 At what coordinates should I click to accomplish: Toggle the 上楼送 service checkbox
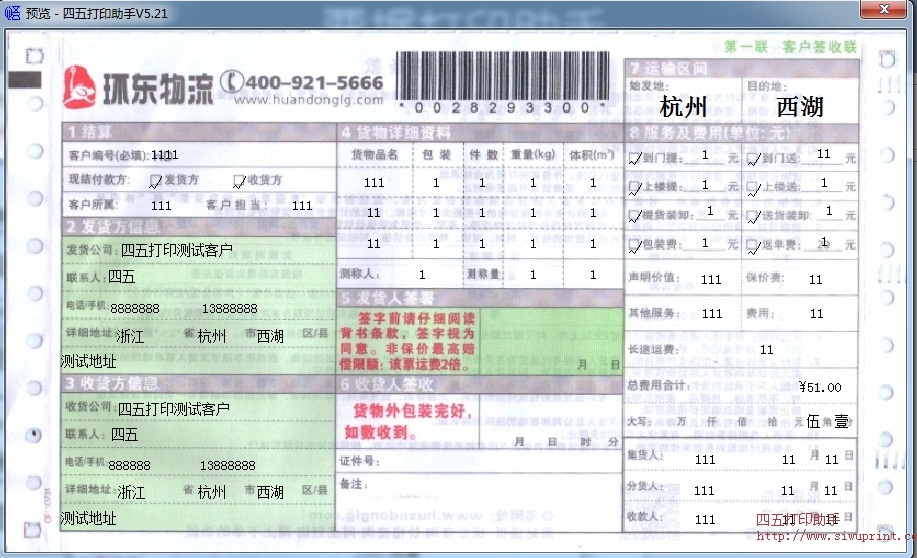(753, 188)
